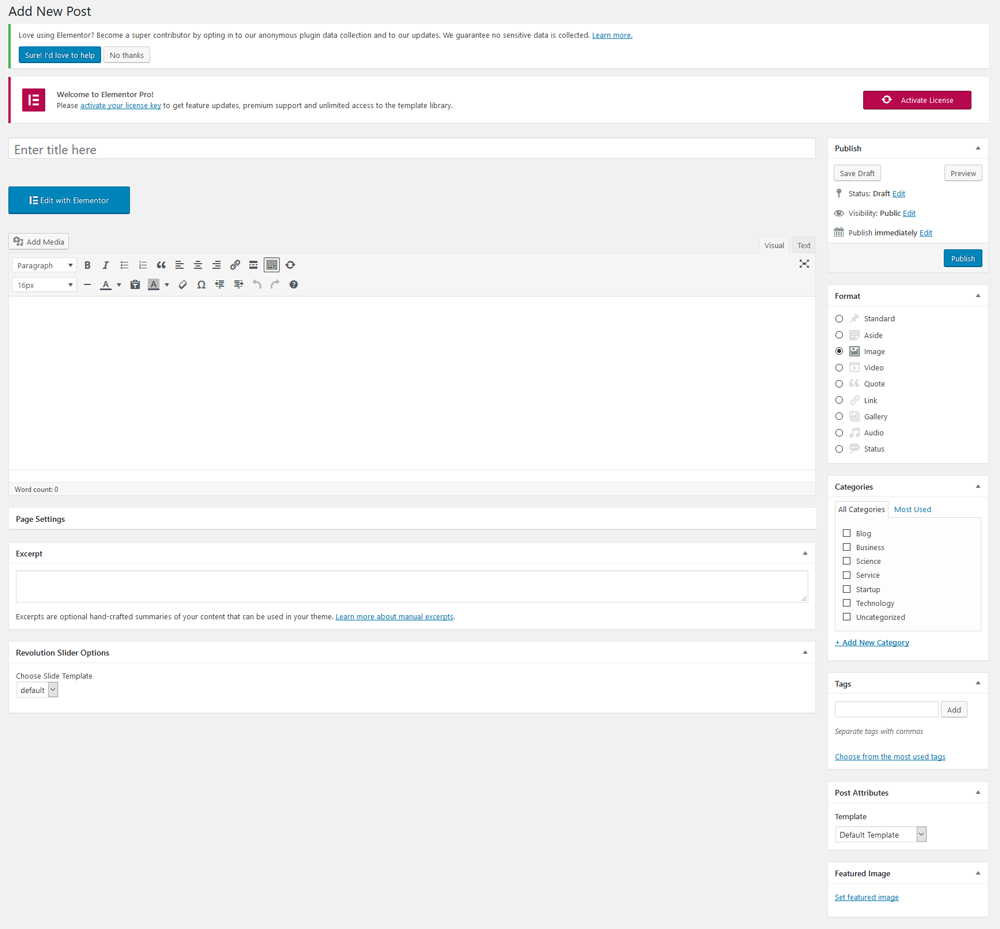Click the Publish button

(962, 258)
